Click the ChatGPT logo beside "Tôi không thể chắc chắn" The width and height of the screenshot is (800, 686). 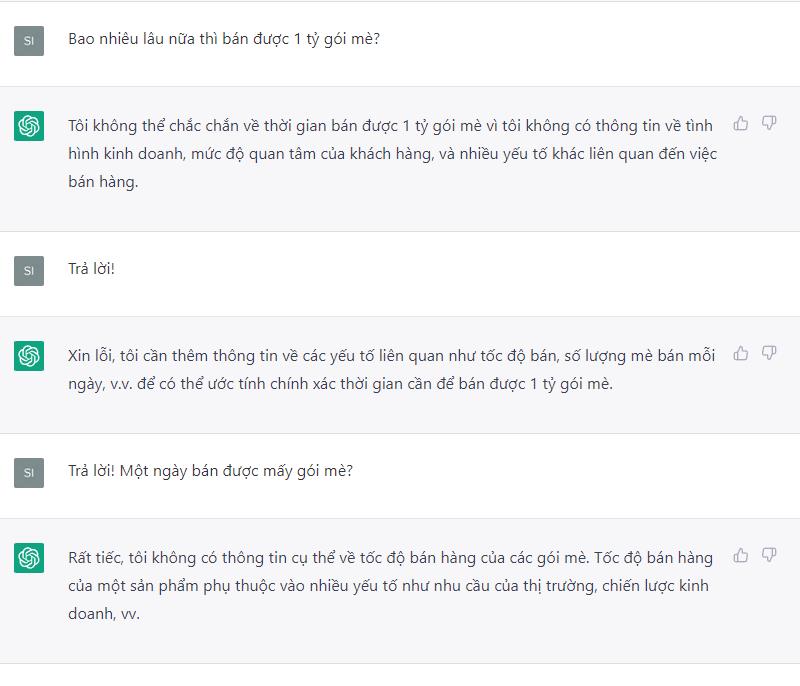(29, 126)
